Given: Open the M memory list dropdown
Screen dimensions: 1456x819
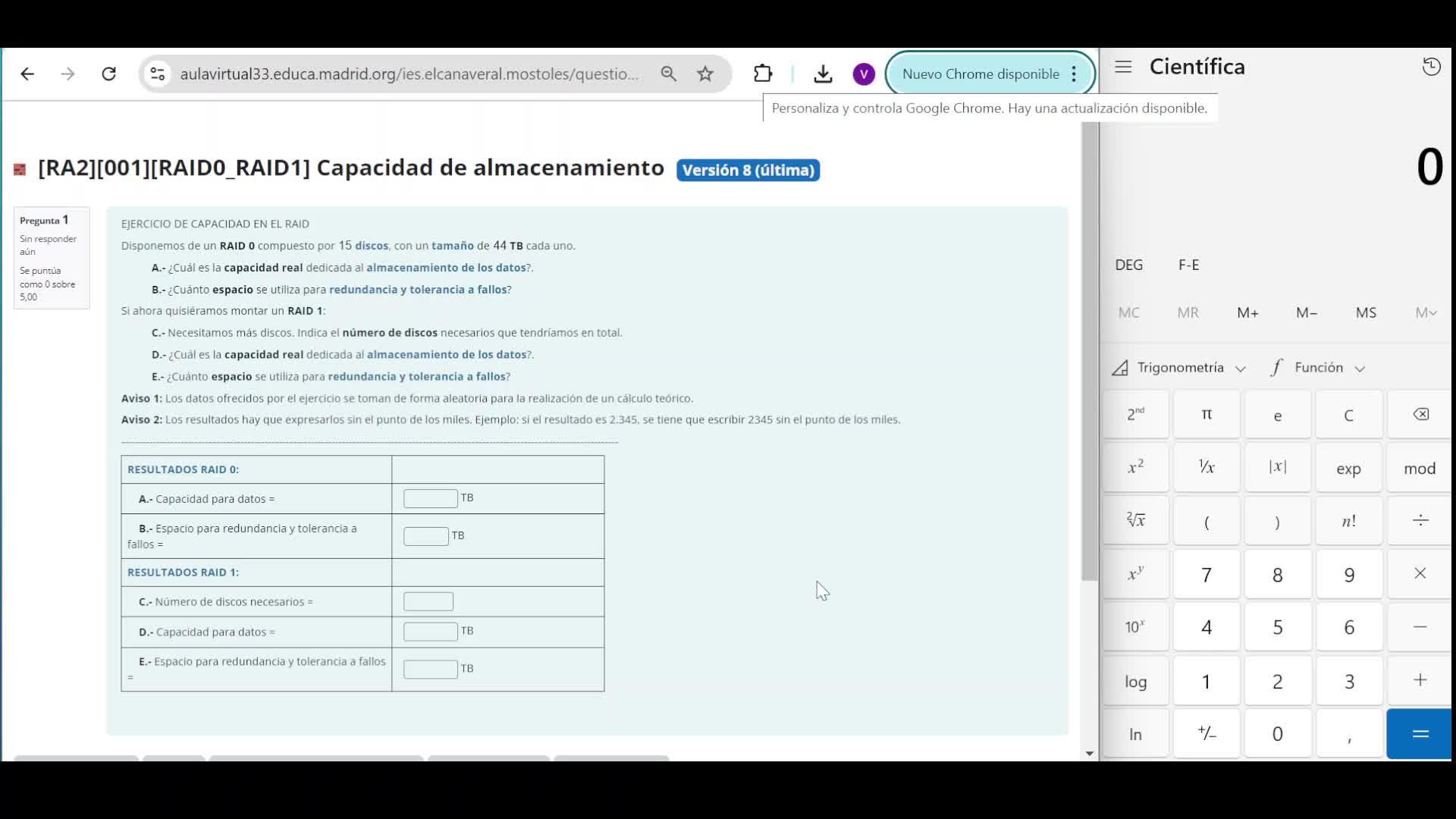Looking at the screenshot, I should (x=1425, y=312).
